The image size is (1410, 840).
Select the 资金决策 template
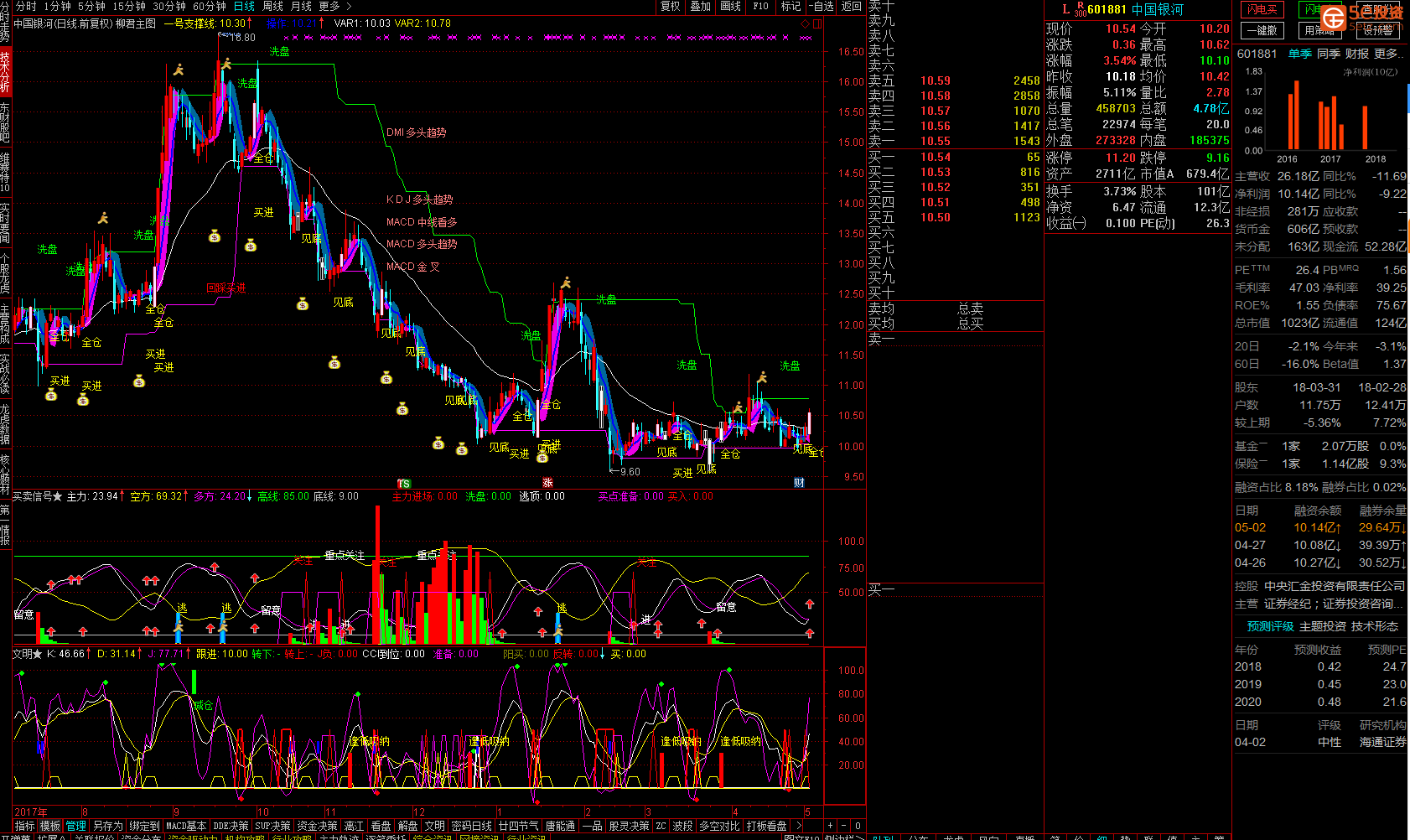318,826
